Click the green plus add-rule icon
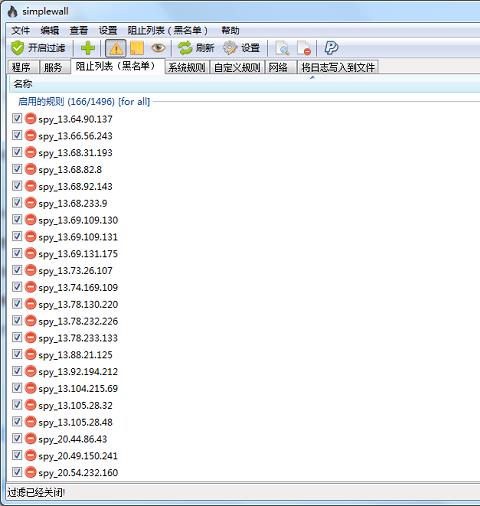Screen dimensions: 480x506 [x=88, y=48]
